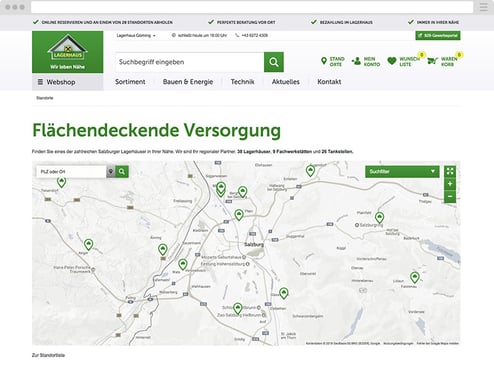Click the Webshop hamburger icon
Image resolution: width=494 pixels, height=370 pixels.
tap(40, 82)
